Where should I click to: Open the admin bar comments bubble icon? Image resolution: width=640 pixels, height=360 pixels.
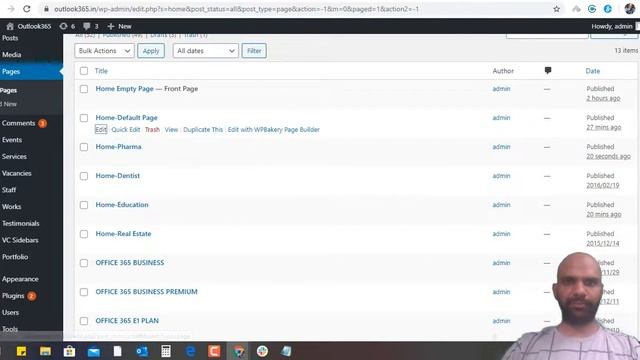click(91, 26)
